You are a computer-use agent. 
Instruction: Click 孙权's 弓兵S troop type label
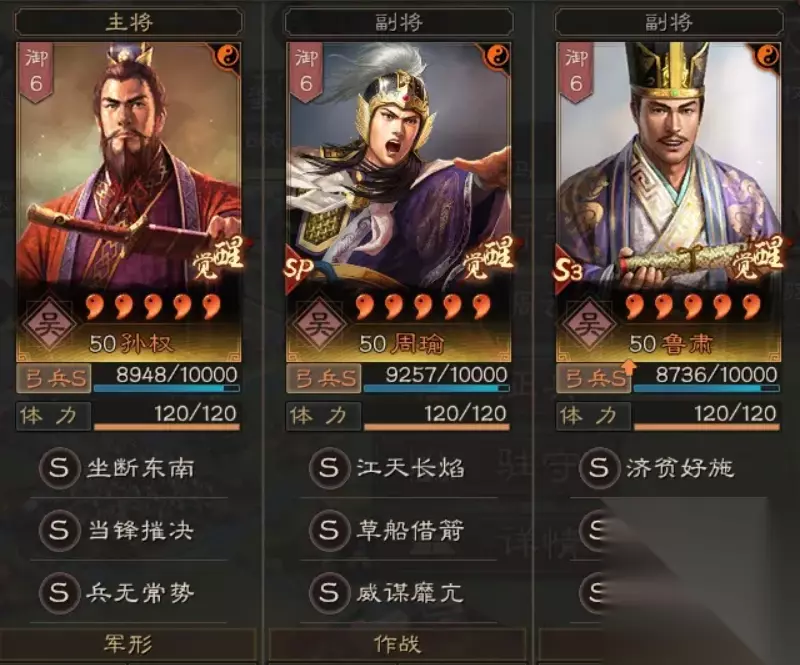[x=54, y=378]
